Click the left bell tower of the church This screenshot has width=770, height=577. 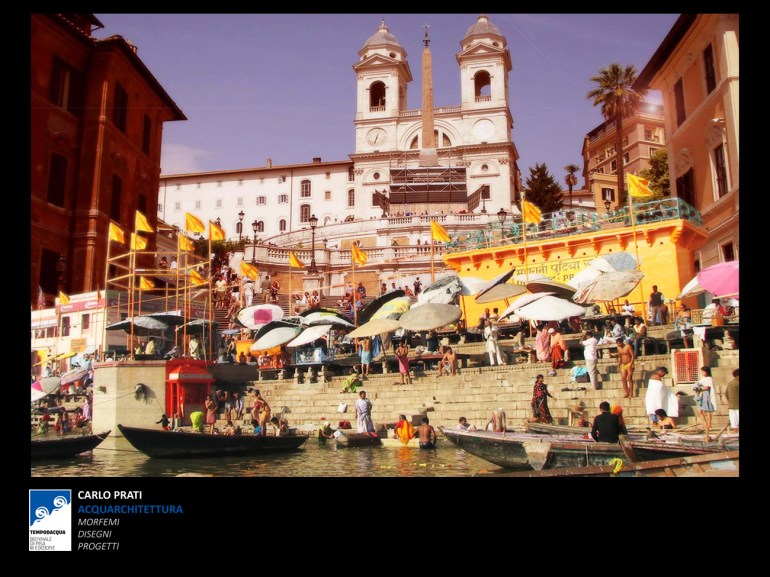381,90
